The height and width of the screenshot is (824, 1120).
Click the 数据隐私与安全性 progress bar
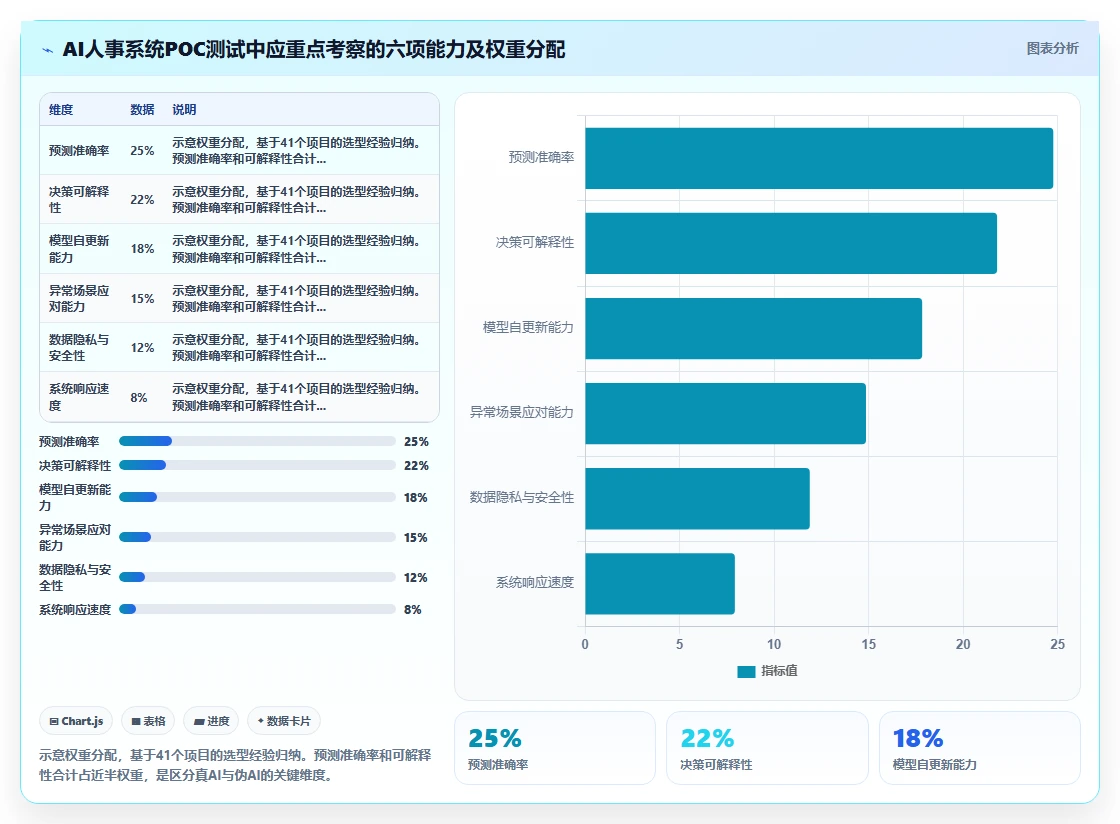[x=257, y=577]
